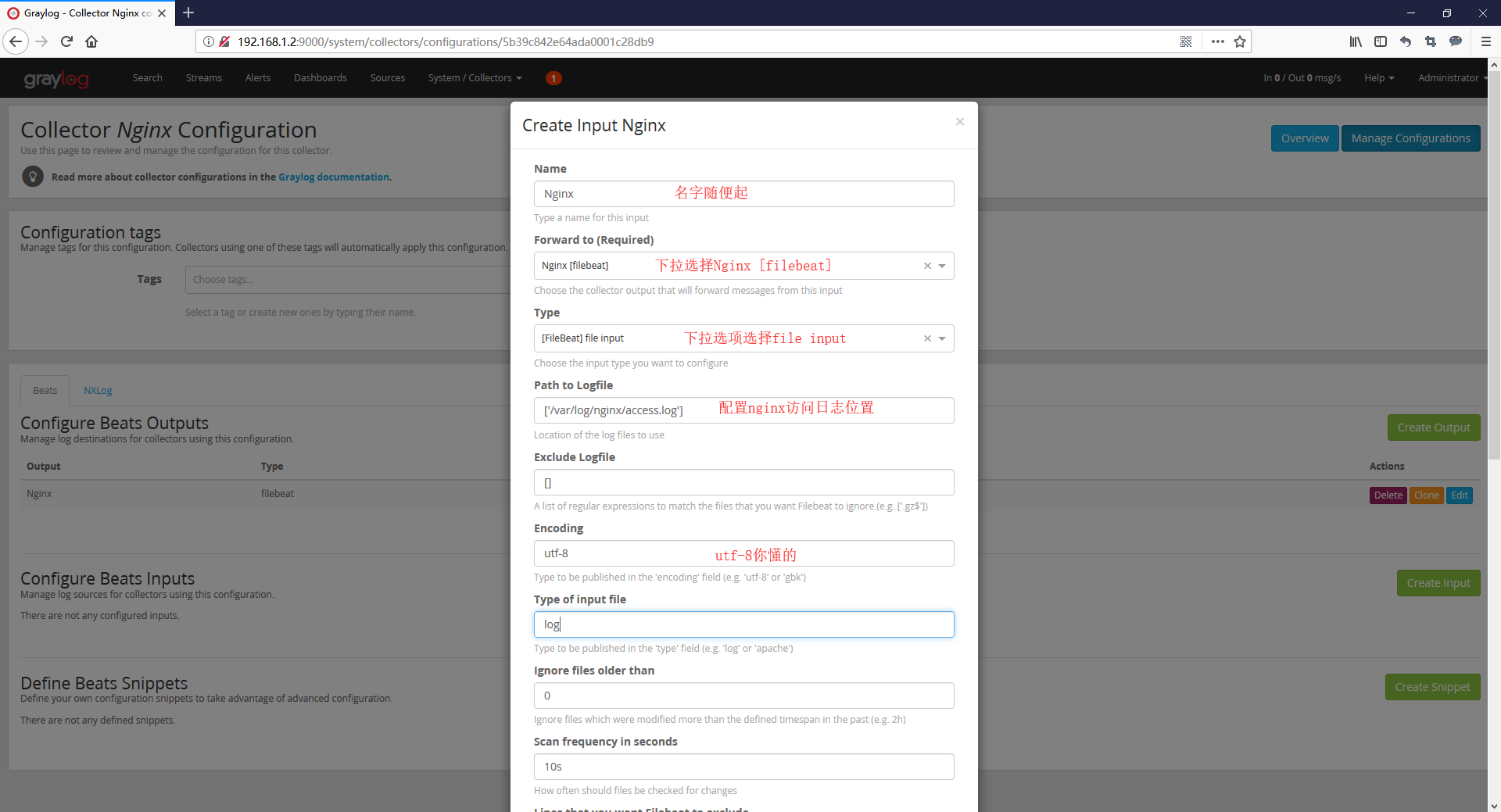This screenshot has height=812, width=1501.
Task: Click the Create Output button
Action: (x=1434, y=427)
